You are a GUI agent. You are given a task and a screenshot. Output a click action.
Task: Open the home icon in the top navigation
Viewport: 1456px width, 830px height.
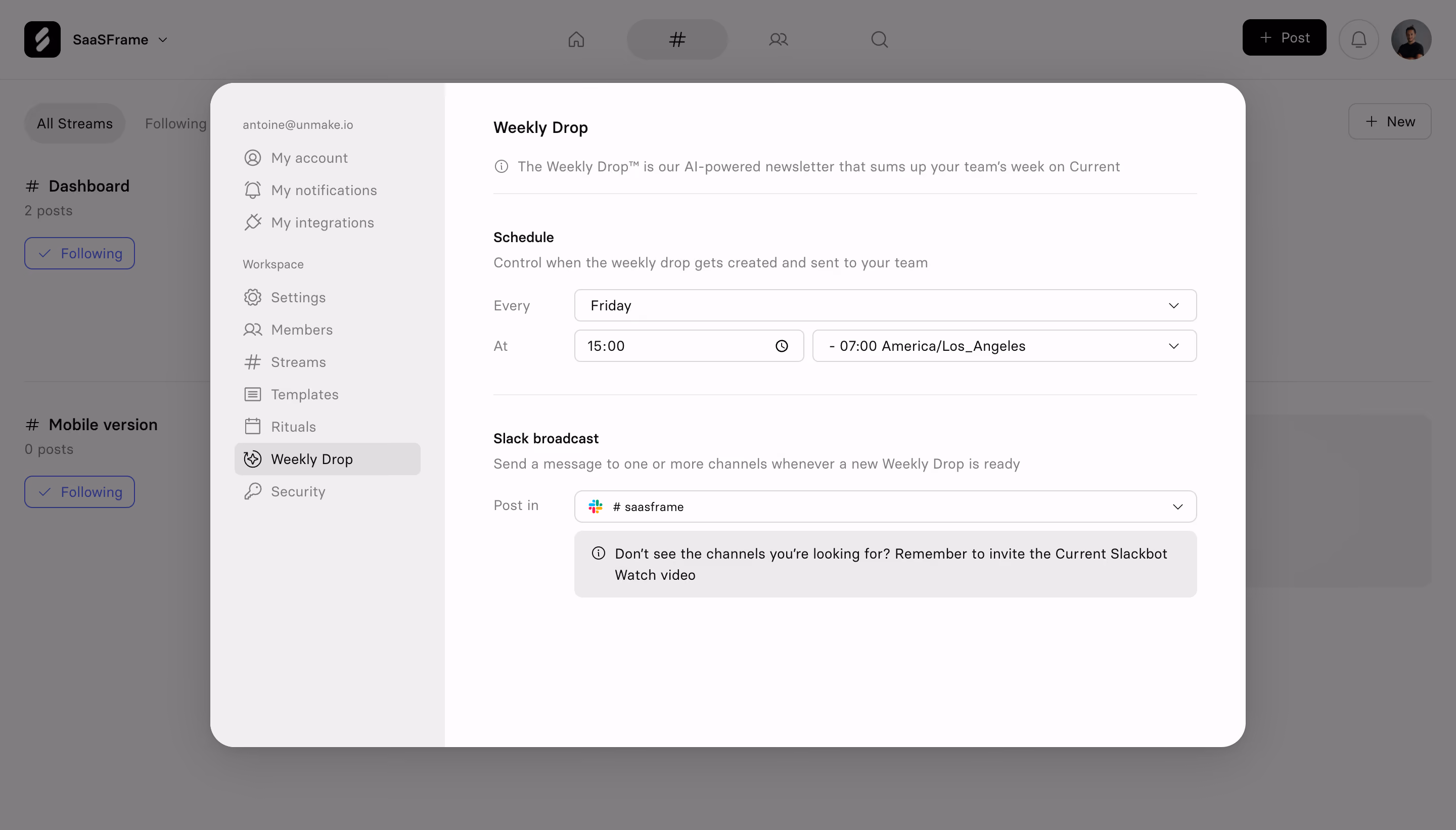point(576,39)
